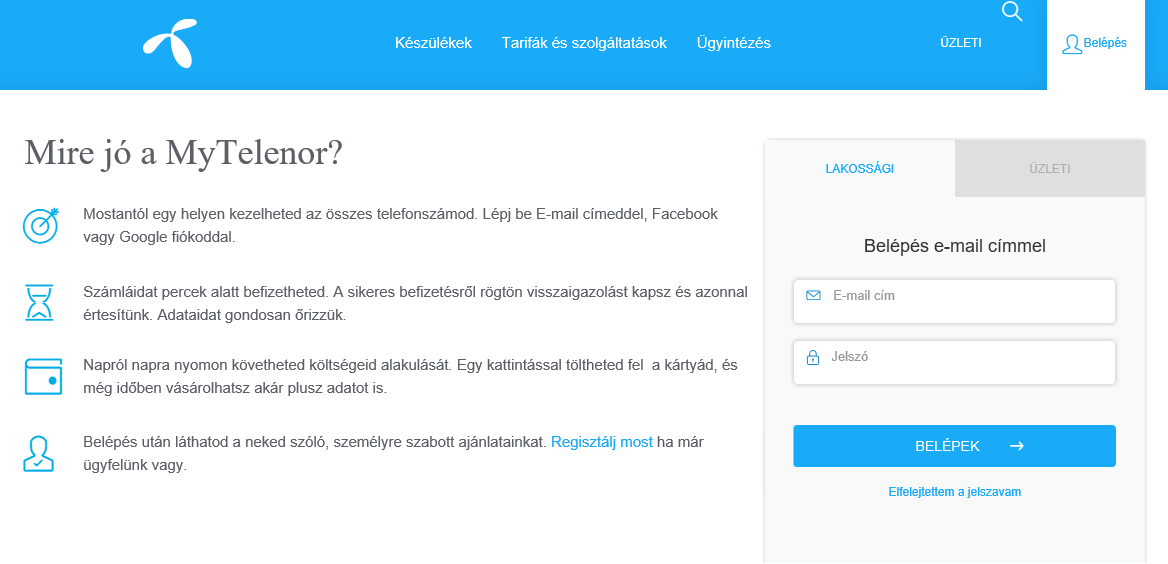1168x564 pixels.
Task: Click the person checkmark icon beside Belépés után
Action: pos(39,454)
